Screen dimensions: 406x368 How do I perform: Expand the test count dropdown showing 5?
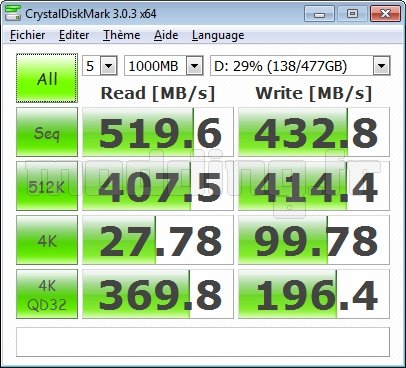108,66
